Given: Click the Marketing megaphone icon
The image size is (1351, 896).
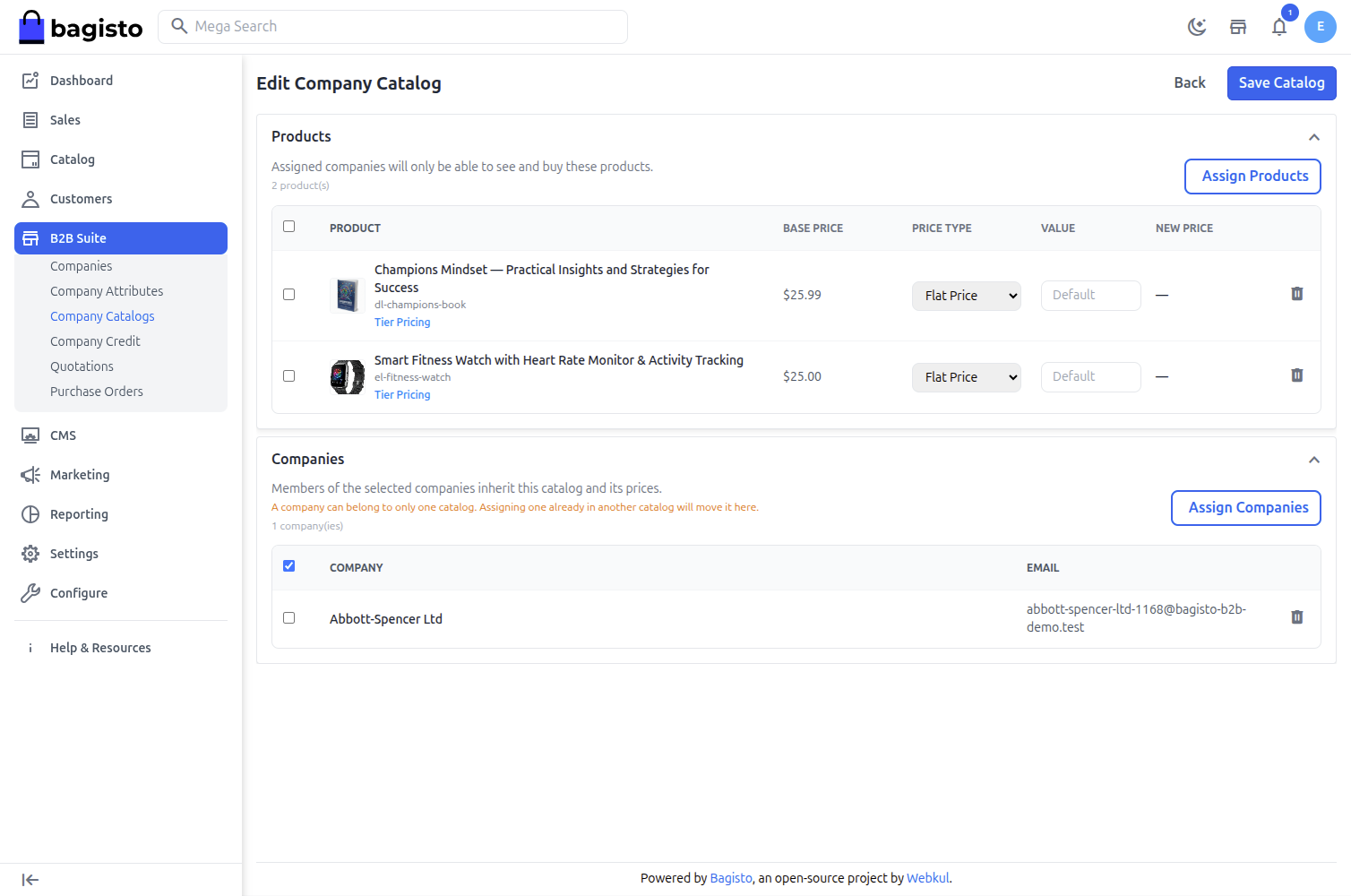Looking at the screenshot, I should 30,475.
